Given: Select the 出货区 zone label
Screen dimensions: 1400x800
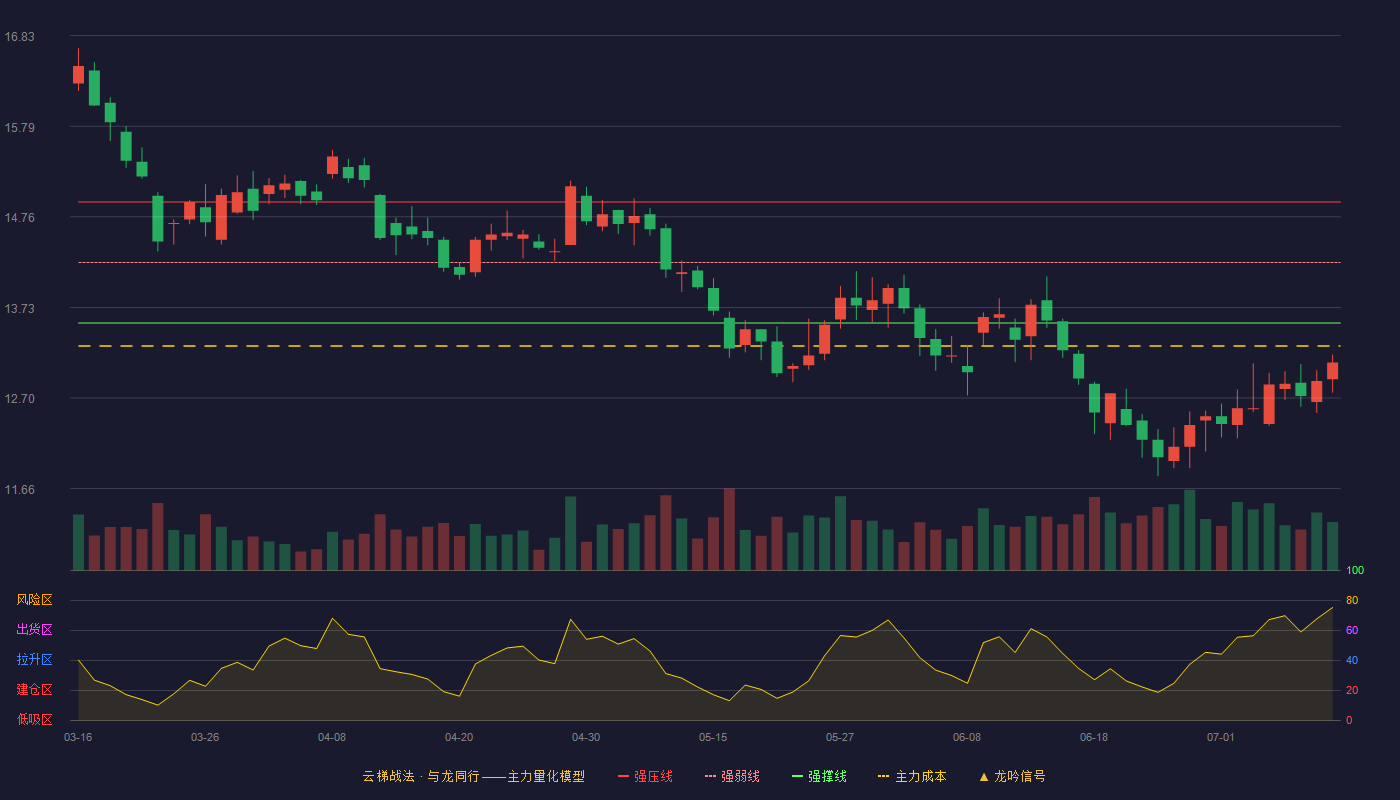Looking at the screenshot, I should [x=34, y=630].
